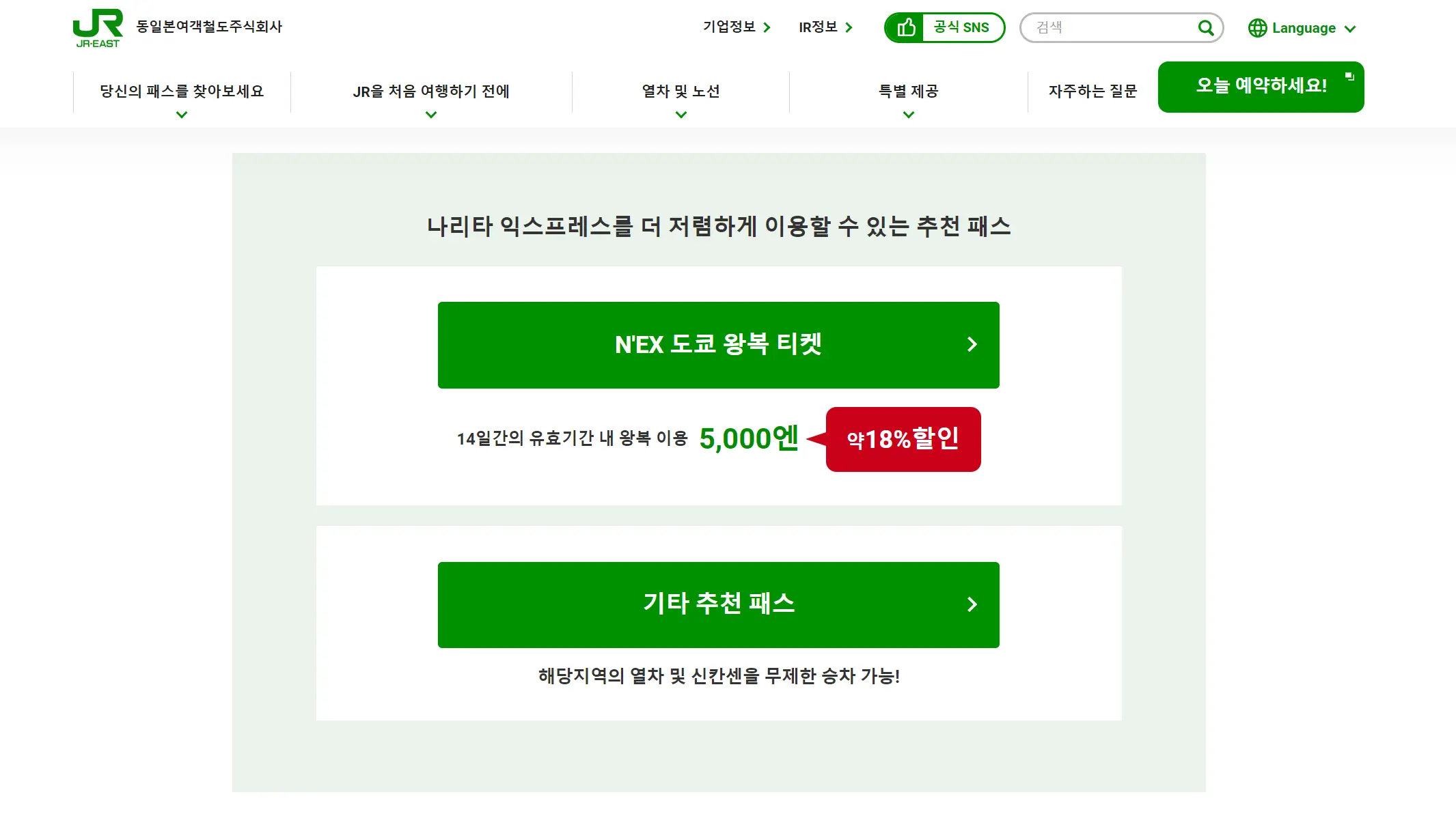
Task: Open the 자주하는 질문 menu item
Action: coord(1093,92)
